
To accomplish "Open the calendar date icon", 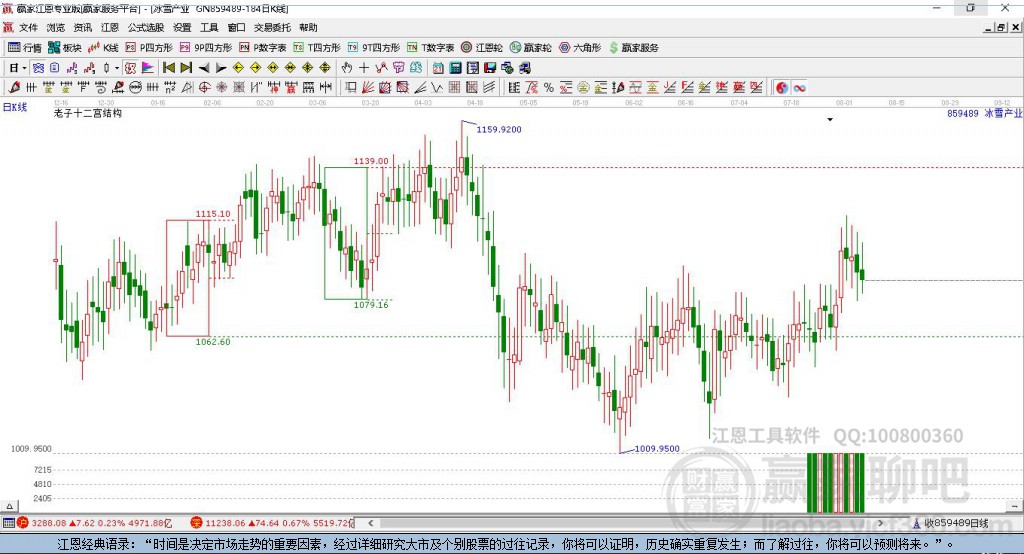I will (x=438, y=67).
